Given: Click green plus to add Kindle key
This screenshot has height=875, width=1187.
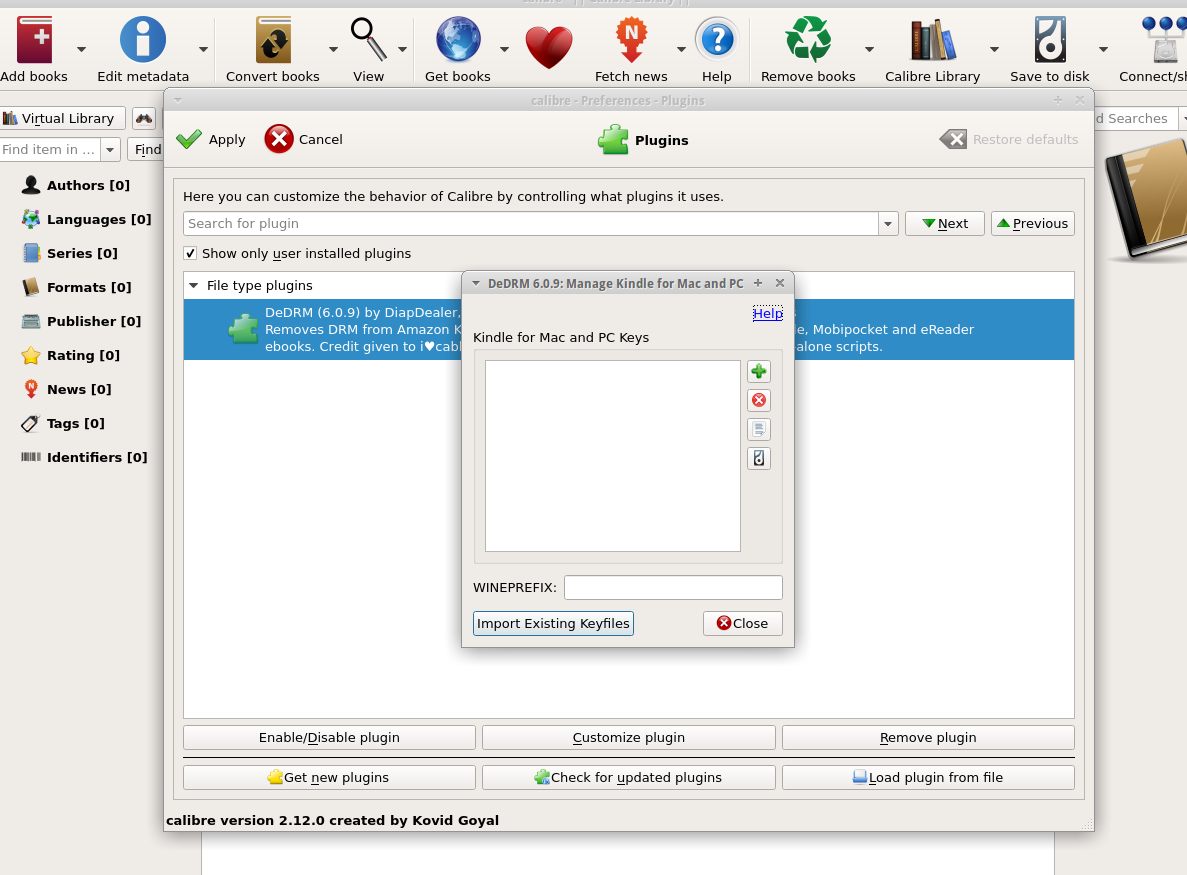Looking at the screenshot, I should pos(759,372).
